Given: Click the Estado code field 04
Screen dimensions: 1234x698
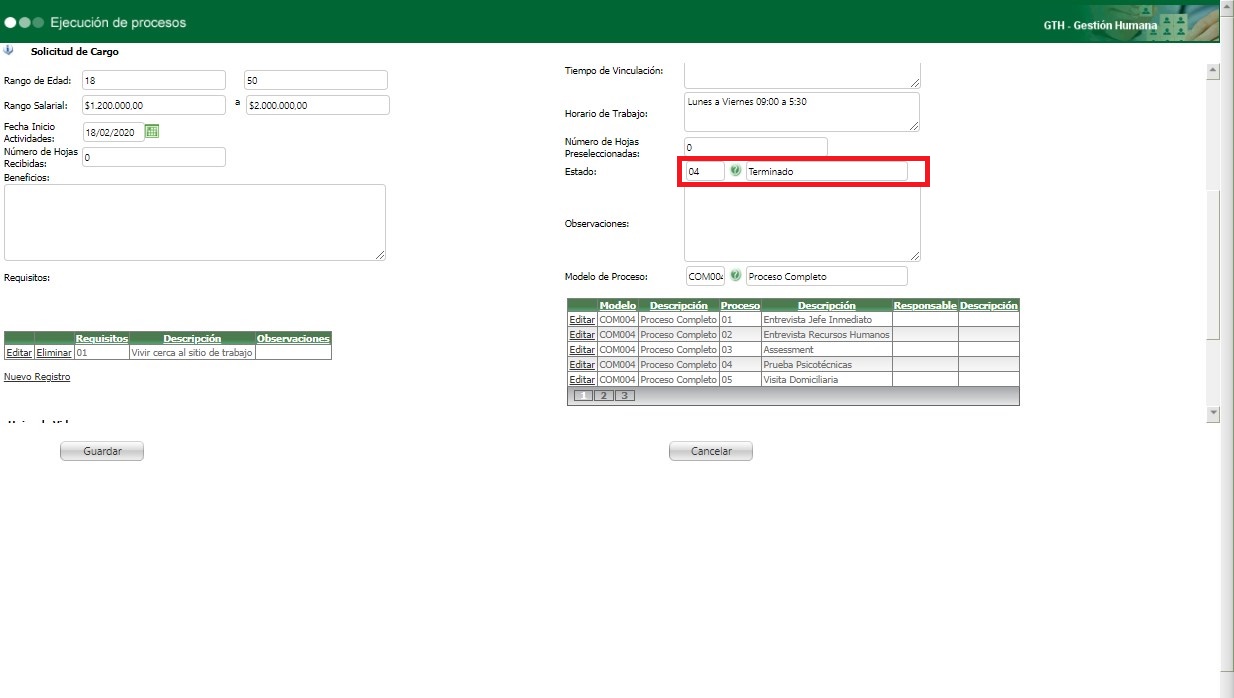Looking at the screenshot, I should coord(705,171).
